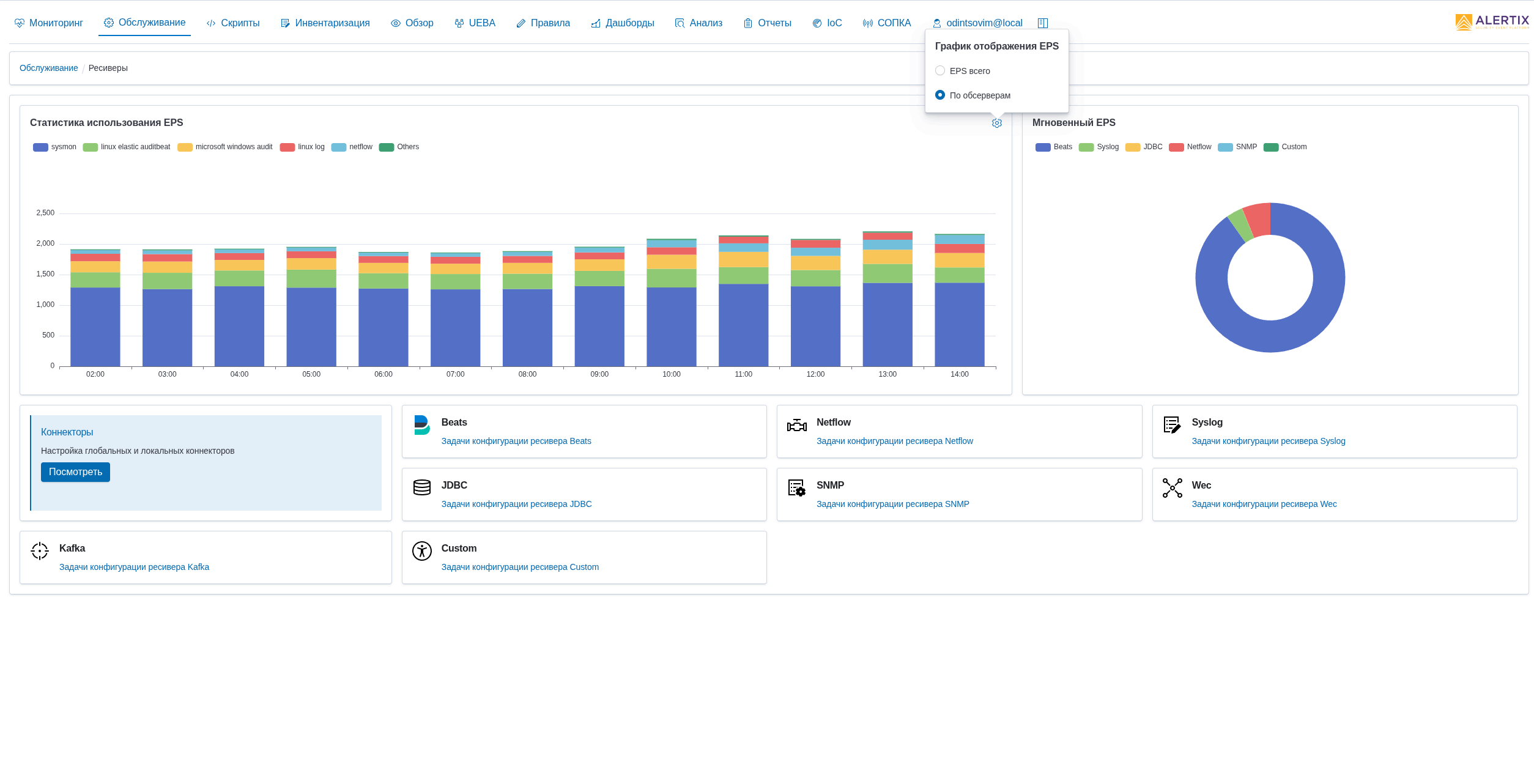Click the Обслуживание breadcrumb link
The height and width of the screenshot is (784, 1534).
[49, 68]
